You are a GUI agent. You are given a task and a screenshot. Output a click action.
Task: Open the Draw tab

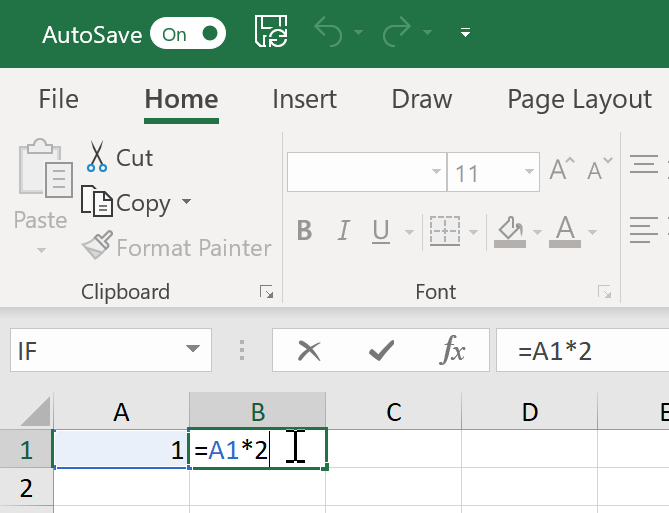point(422,99)
